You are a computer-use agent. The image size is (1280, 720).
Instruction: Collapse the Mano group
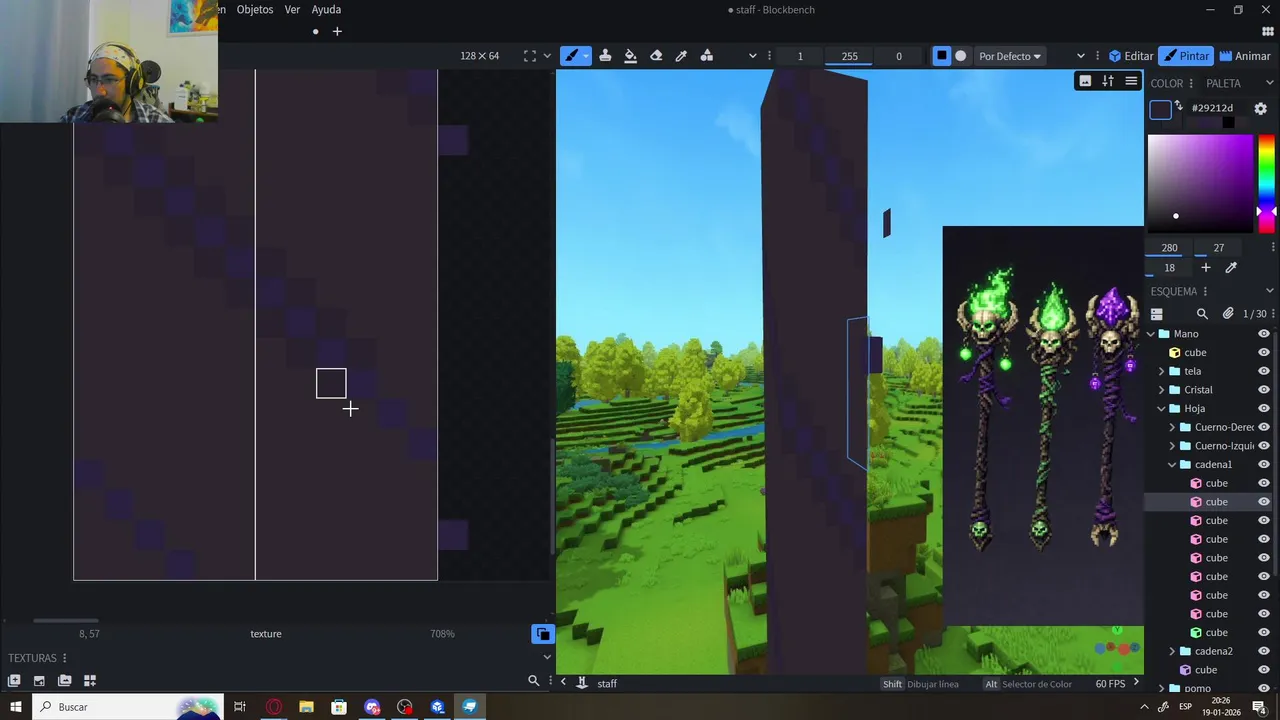click(1151, 334)
